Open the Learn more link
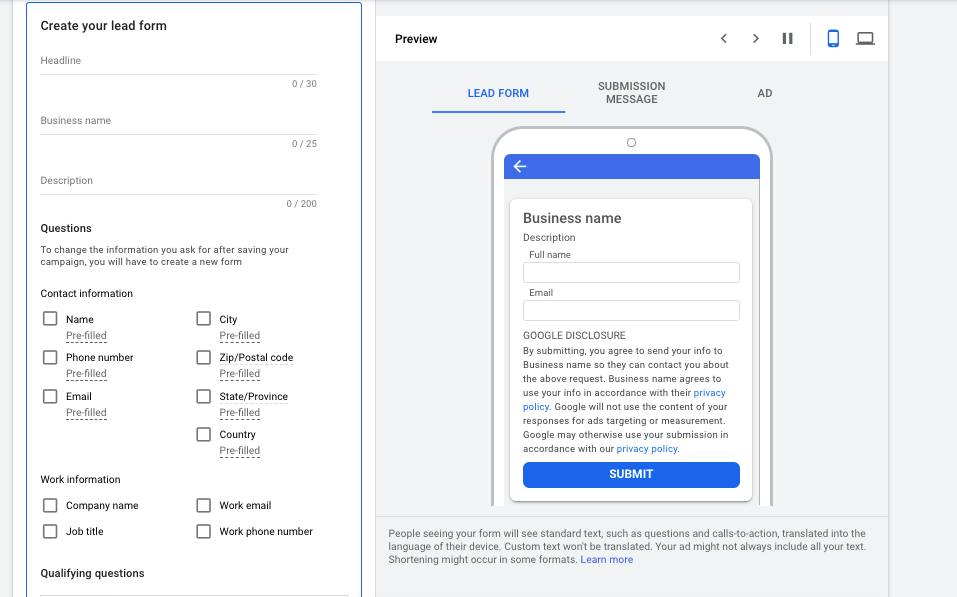This screenshot has height=597, width=957. point(607,559)
